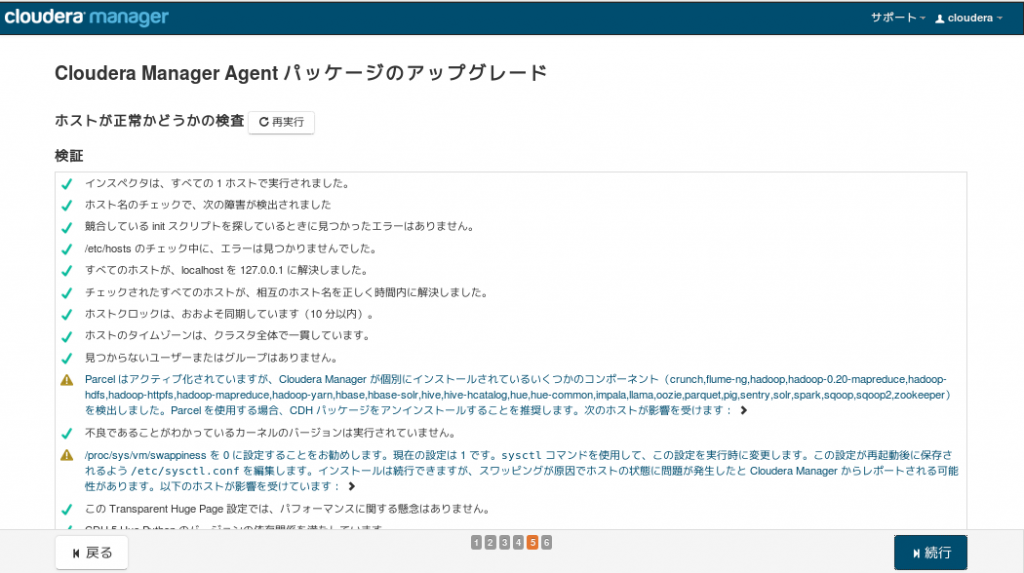1024x573 pixels.
Task: Click the back arrow icon in 戻る button
Action: (x=76, y=553)
